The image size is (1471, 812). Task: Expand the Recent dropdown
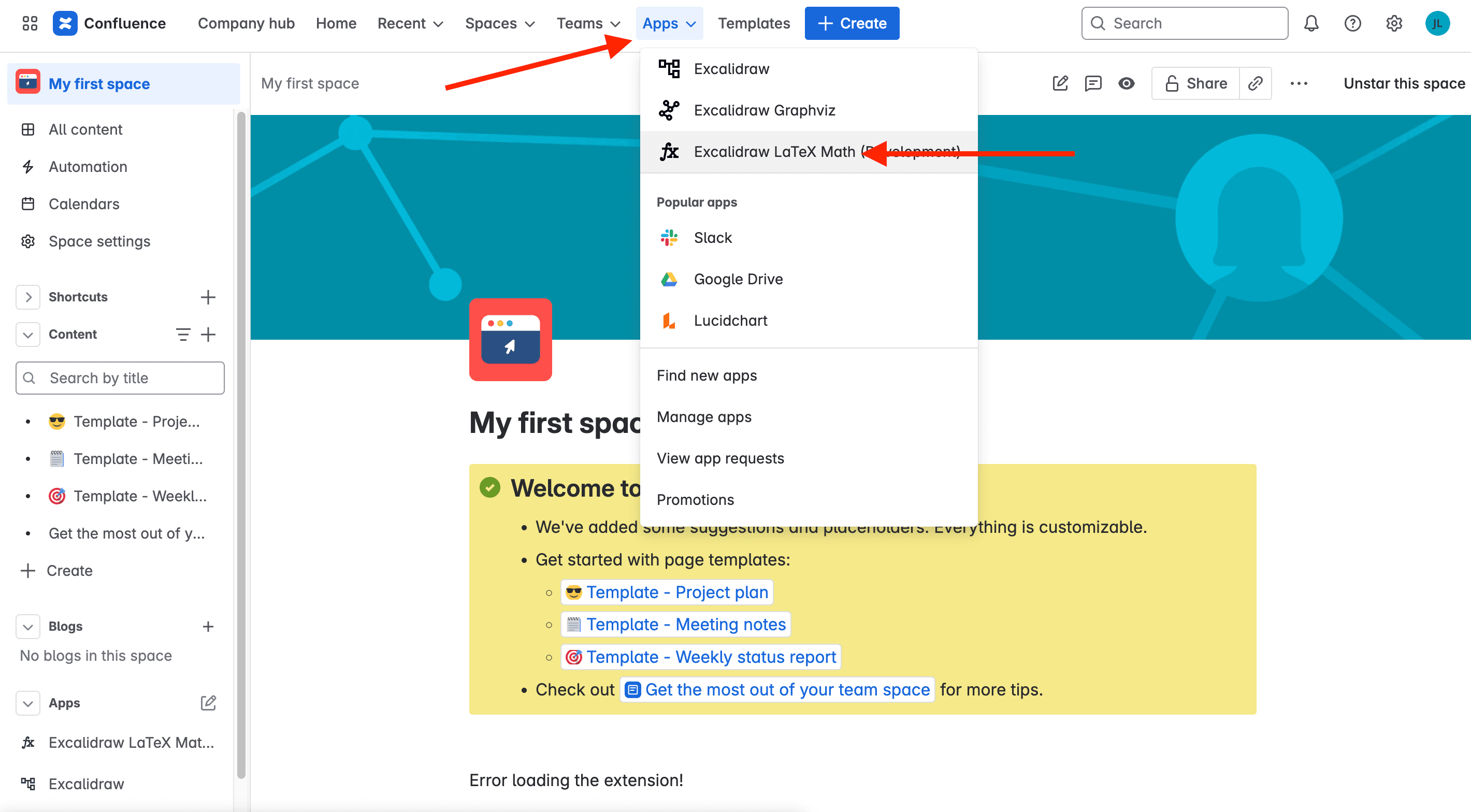[410, 23]
